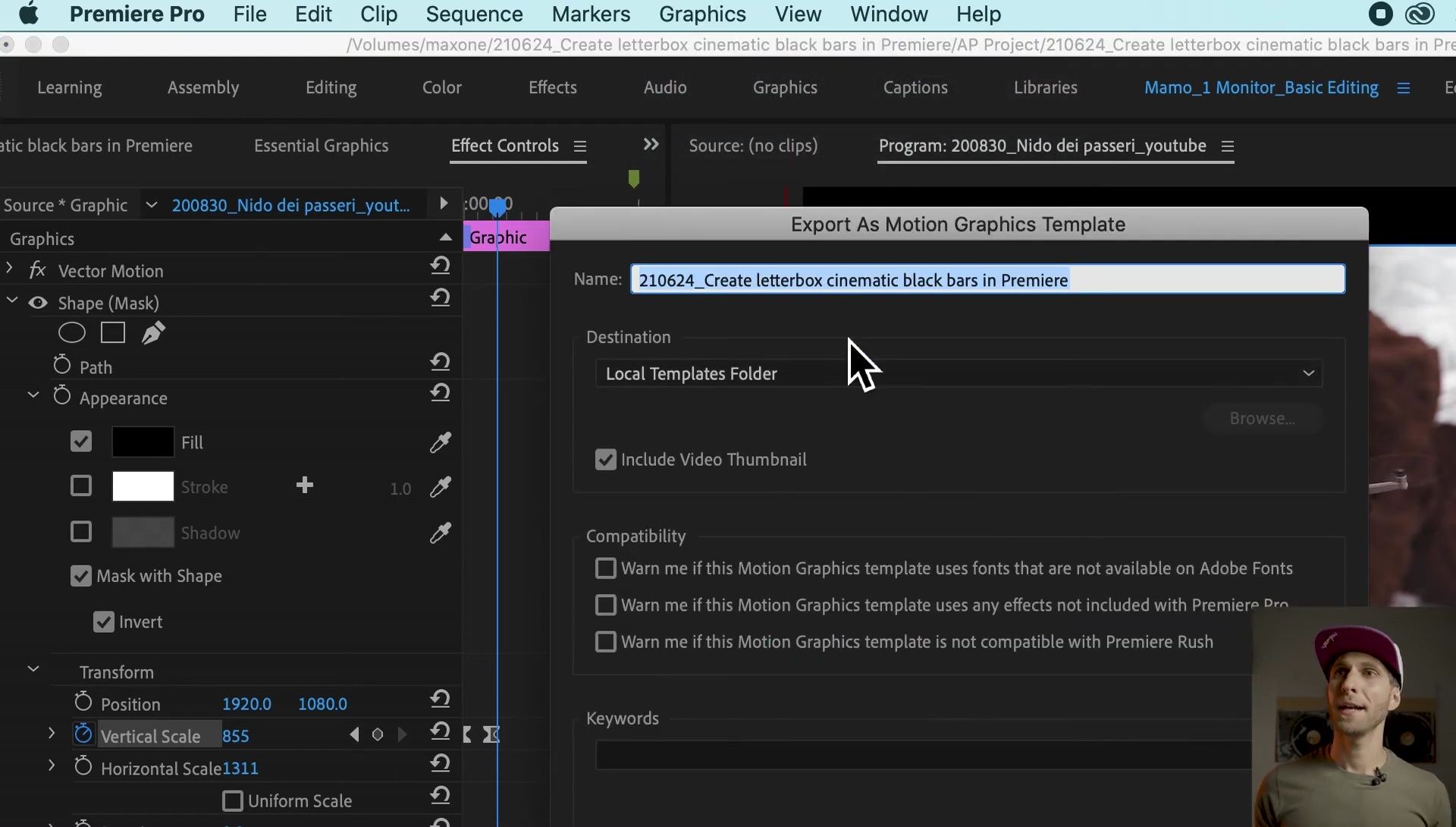This screenshot has width=1456, height=827.
Task: Pick Fill color with eyedropper
Action: tap(441, 442)
